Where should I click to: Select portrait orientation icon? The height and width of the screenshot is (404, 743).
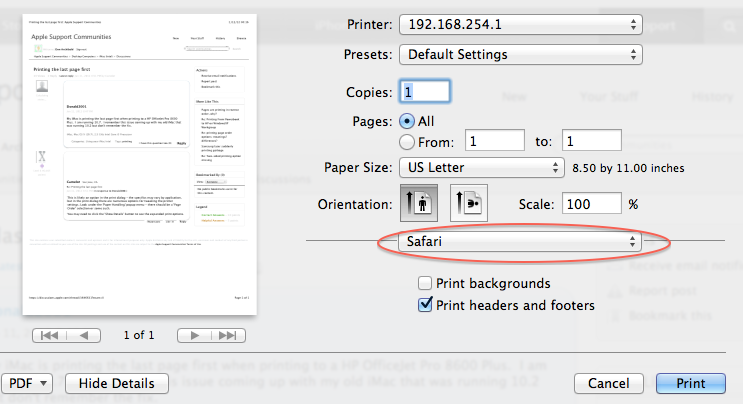coord(419,204)
